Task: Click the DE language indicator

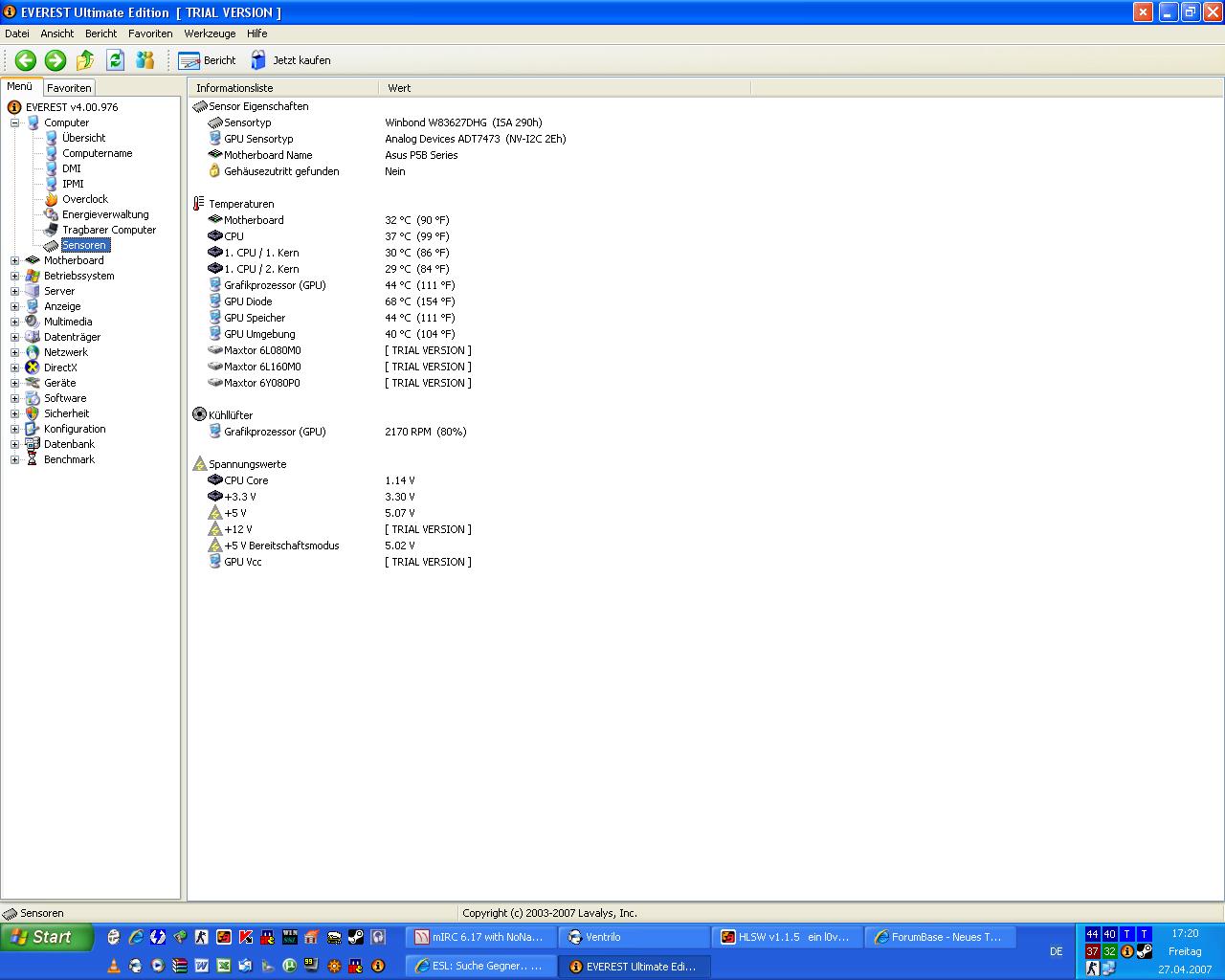Action: 1057,951
